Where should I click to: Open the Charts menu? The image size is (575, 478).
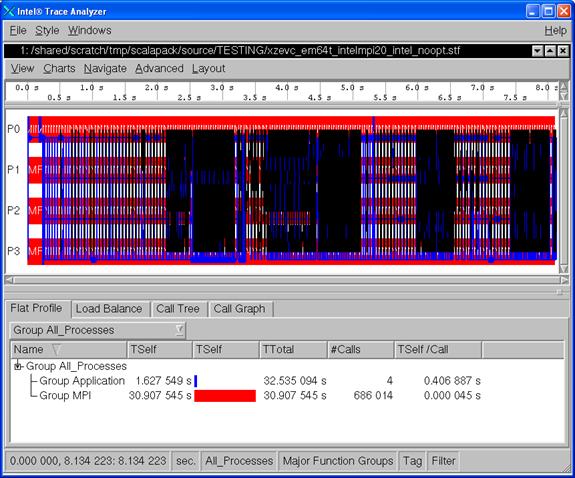tap(59, 69)
